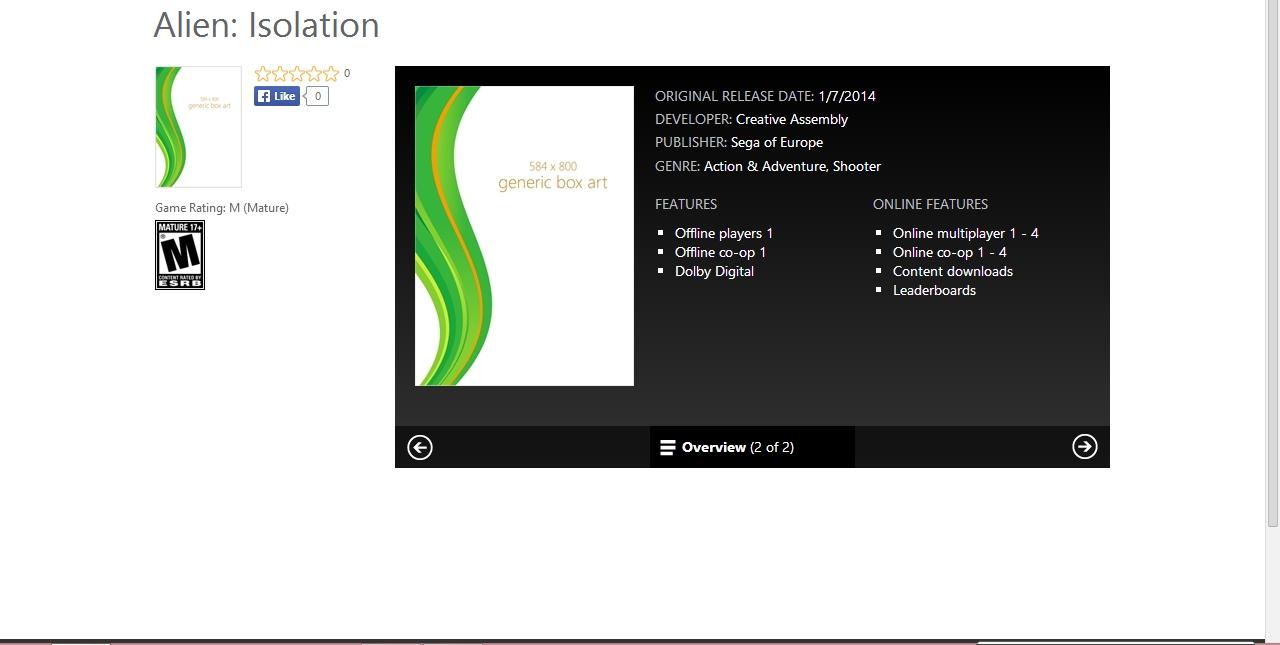Screen dimensions: 1280x645
Task: Open the large generic box art image
Action: coord(524,236)
